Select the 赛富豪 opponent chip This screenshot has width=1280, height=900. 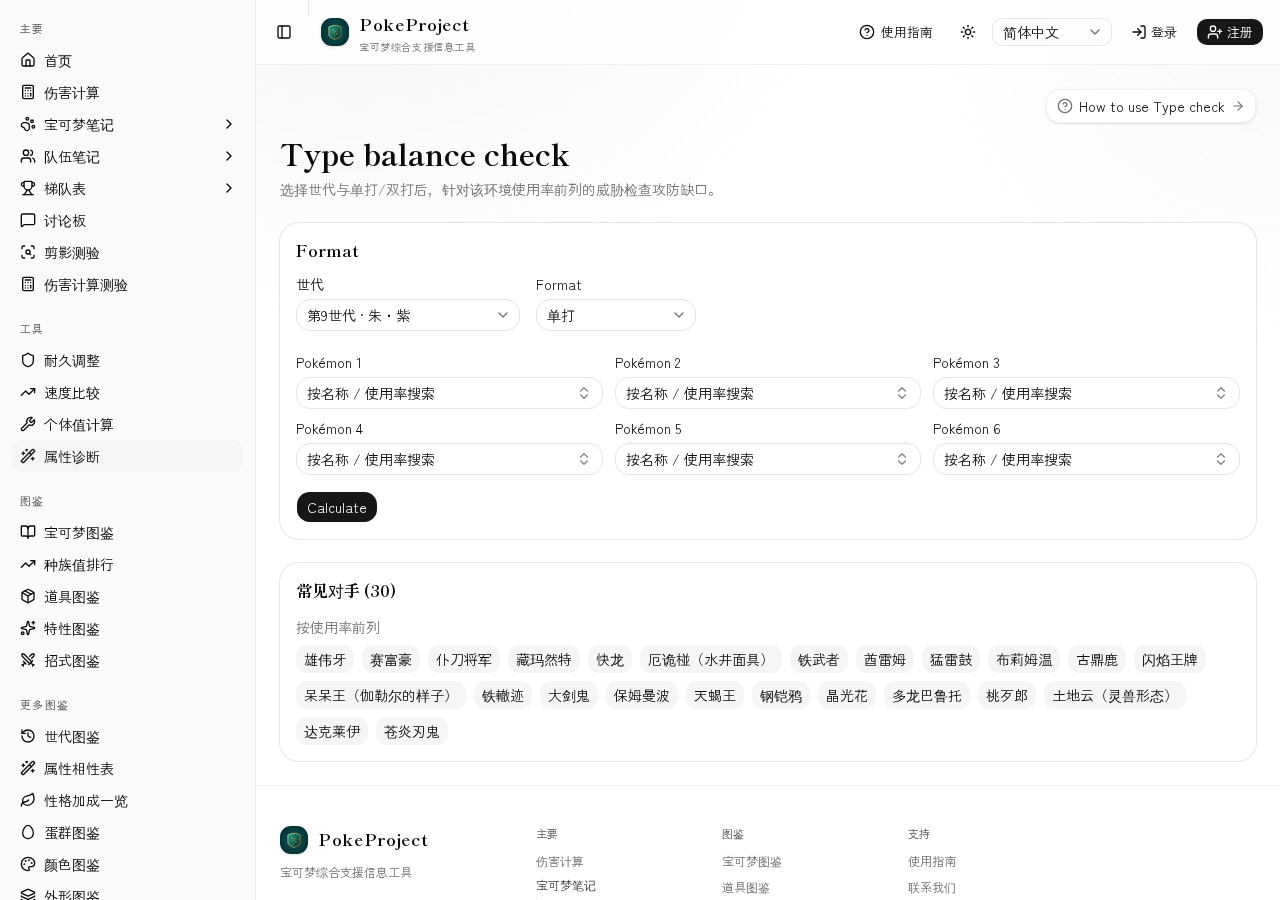coord(391,659)
